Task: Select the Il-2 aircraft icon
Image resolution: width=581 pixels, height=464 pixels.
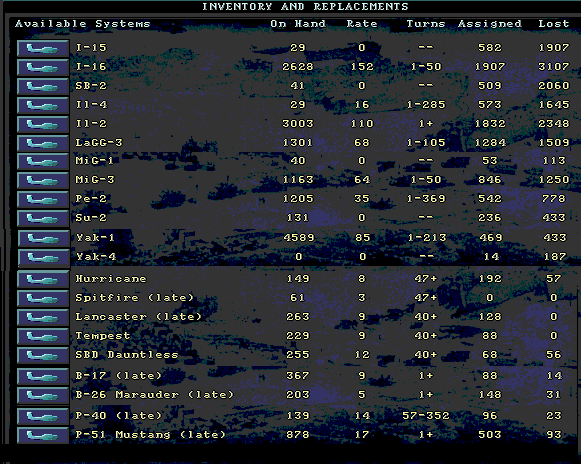Action: (43, 124)
